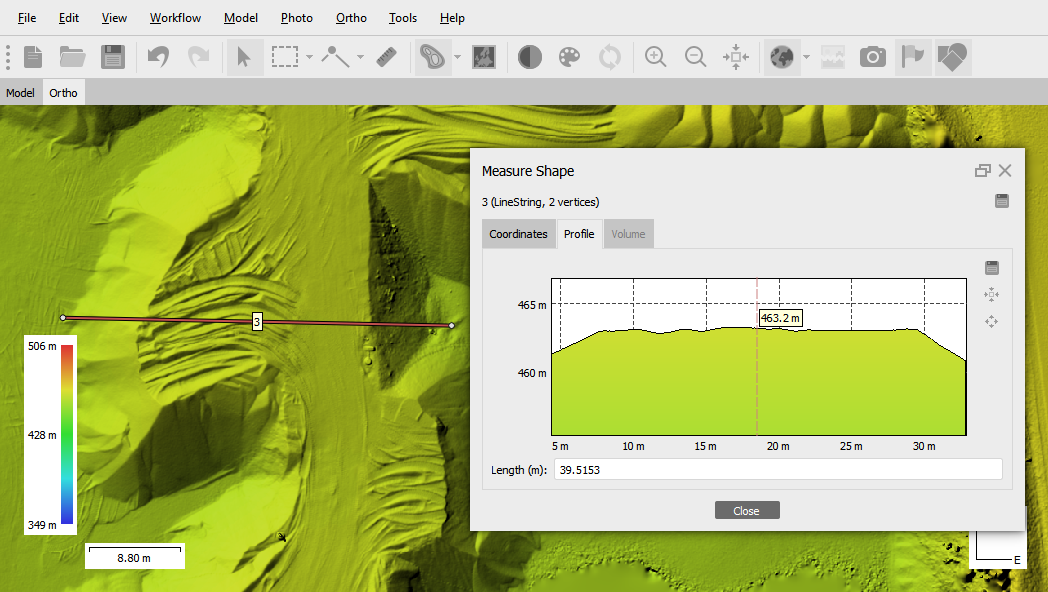Viewport: 1048px width, 592px height.
Task: Reset profile chart view icon
Action: (x=992, y=295)
